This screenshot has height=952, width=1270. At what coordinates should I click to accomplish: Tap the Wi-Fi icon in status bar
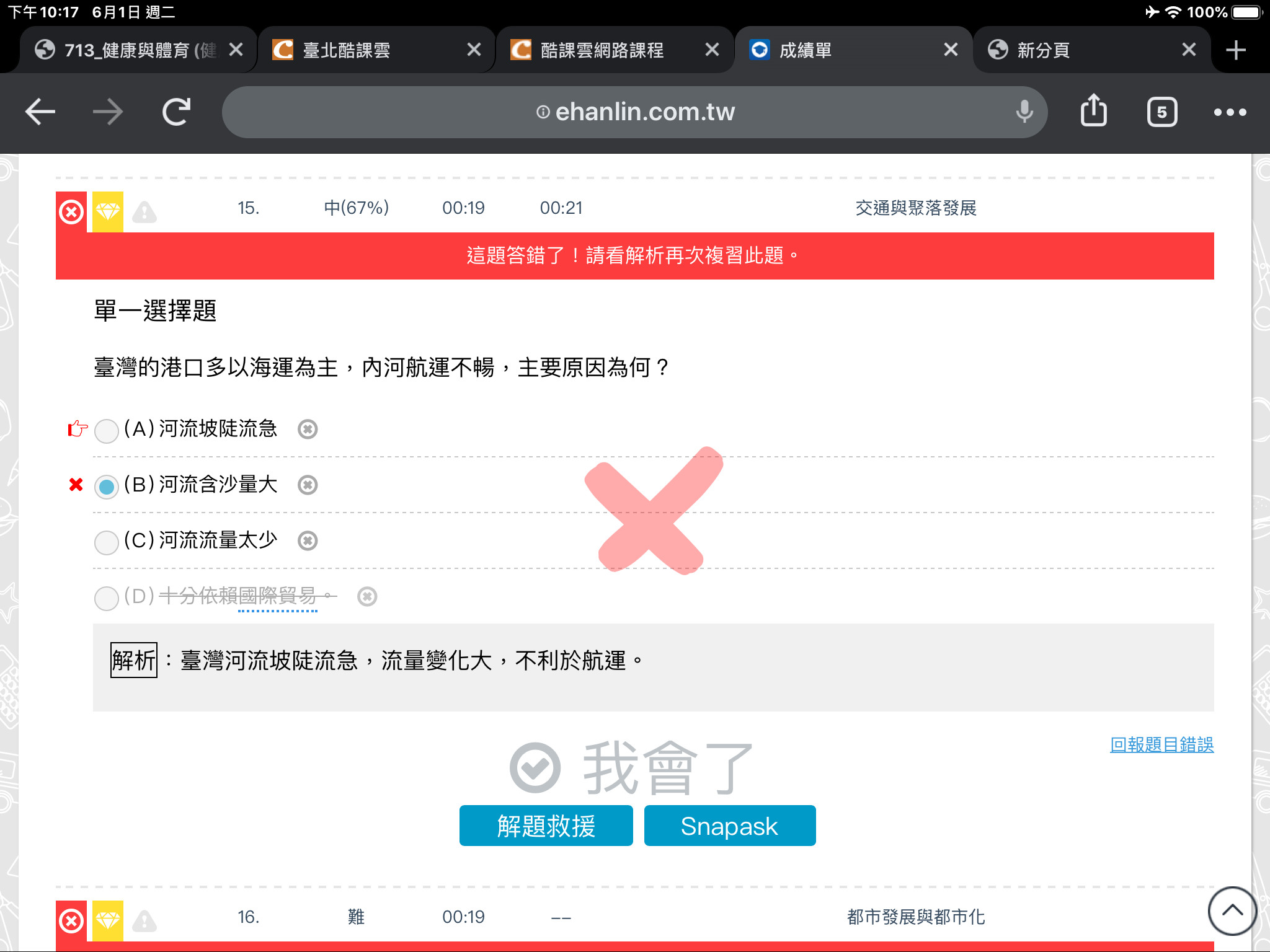(x=1173, y=12)
